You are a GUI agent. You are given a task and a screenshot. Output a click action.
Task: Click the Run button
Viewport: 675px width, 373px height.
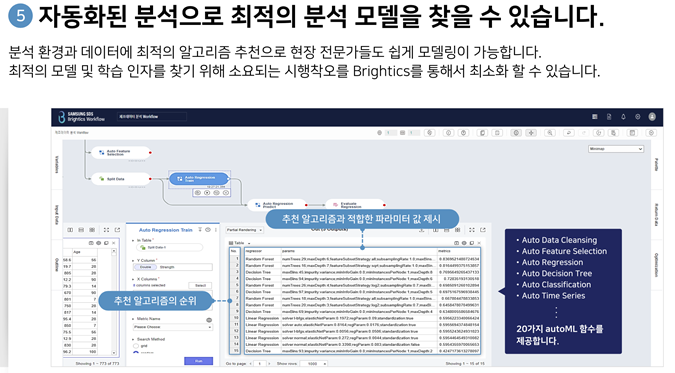point(198,361)
